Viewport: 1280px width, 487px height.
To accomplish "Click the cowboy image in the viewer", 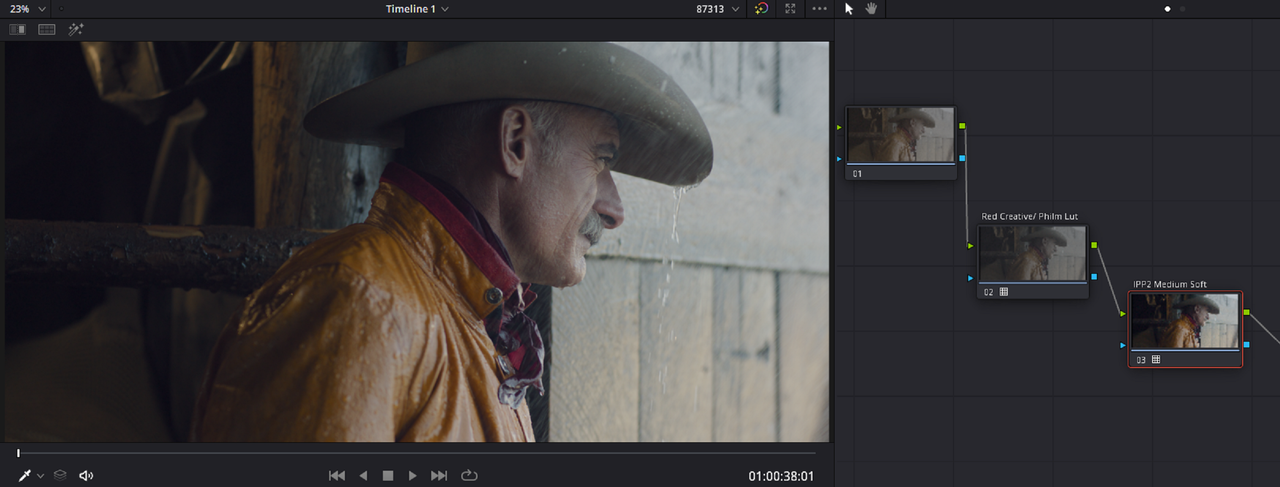I will click(417, 242).
